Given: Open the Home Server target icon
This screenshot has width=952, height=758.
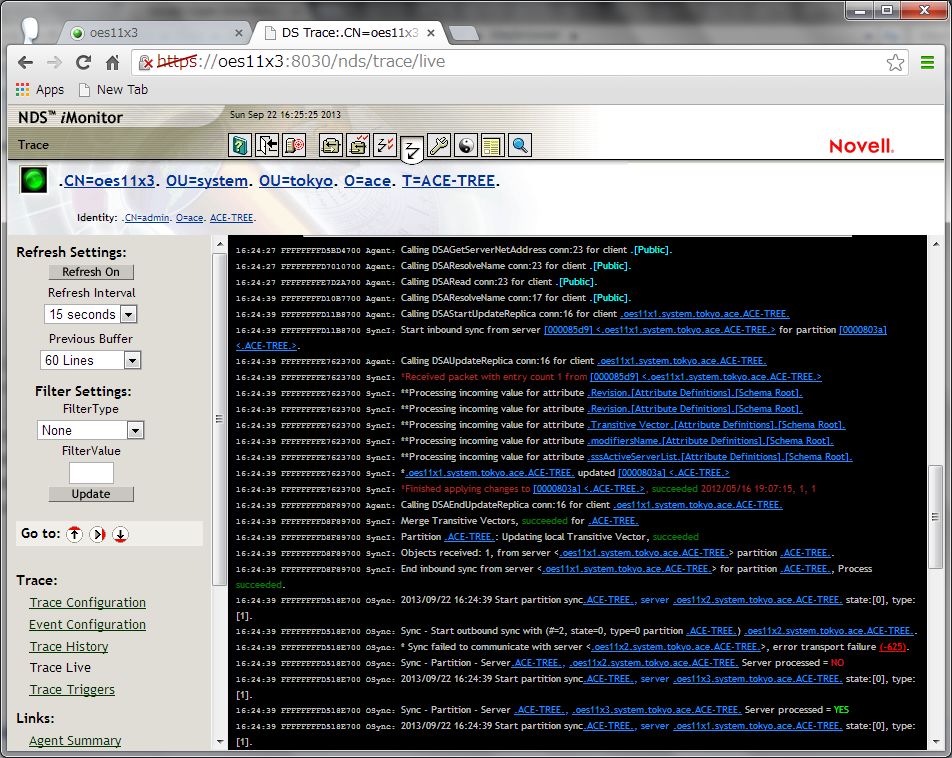Looking at the screenshot, I should pos(294,146).
